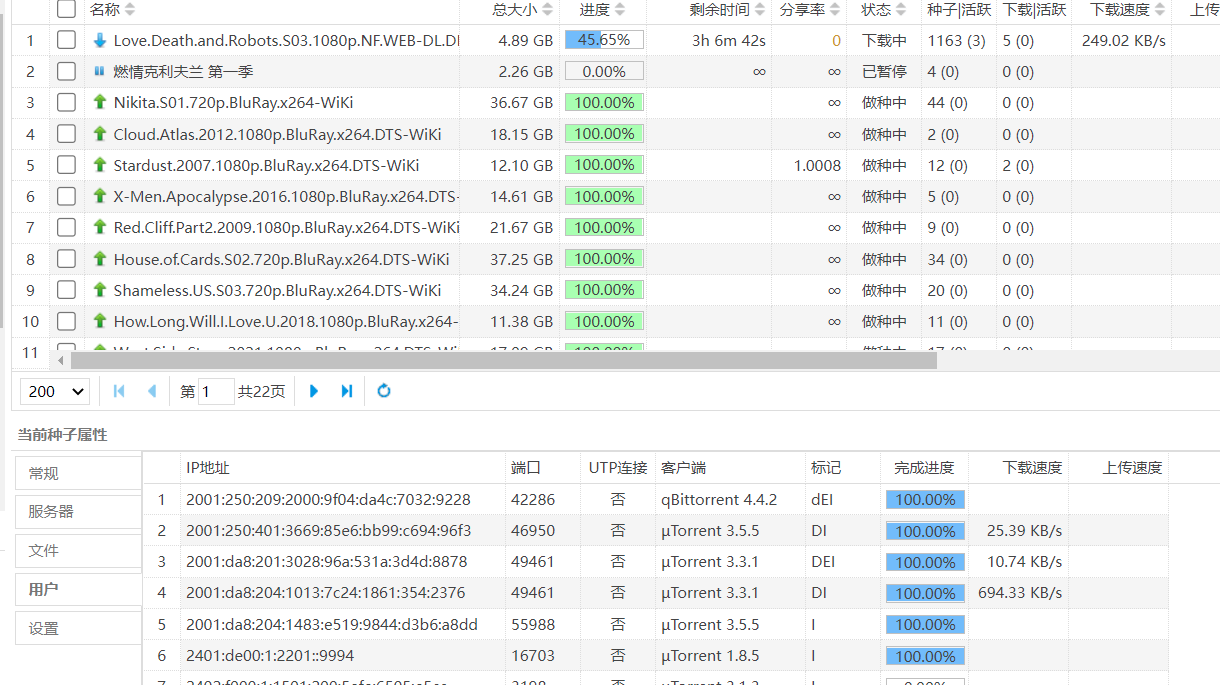Click the 694.33 KB/s peer download speed
Image resolution: width=1220 pixels, height=685 pixels.
[x=1020, y=593]
